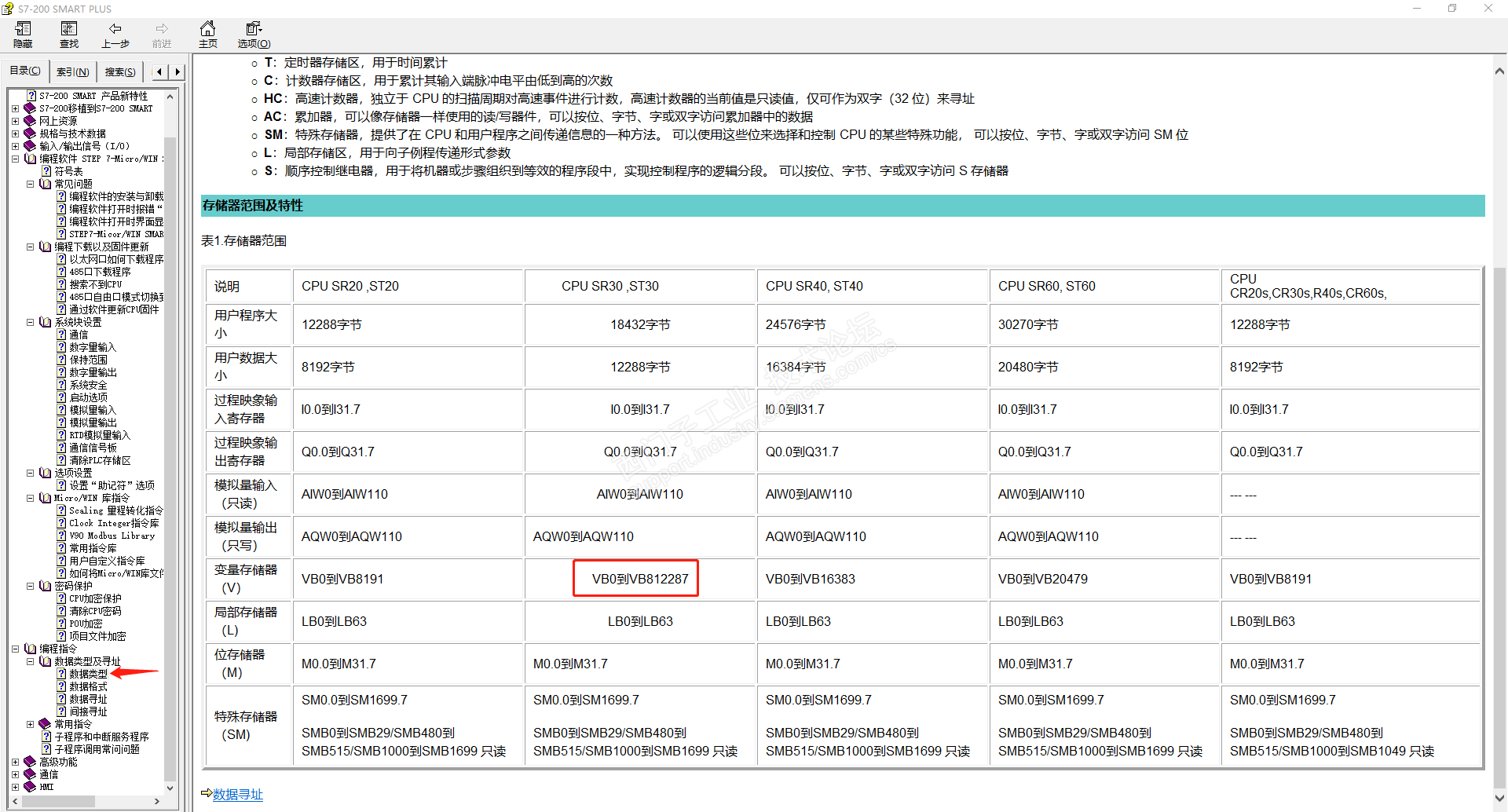Collapse the 数据类型及寻址 tree node

[x=30, y=661]
